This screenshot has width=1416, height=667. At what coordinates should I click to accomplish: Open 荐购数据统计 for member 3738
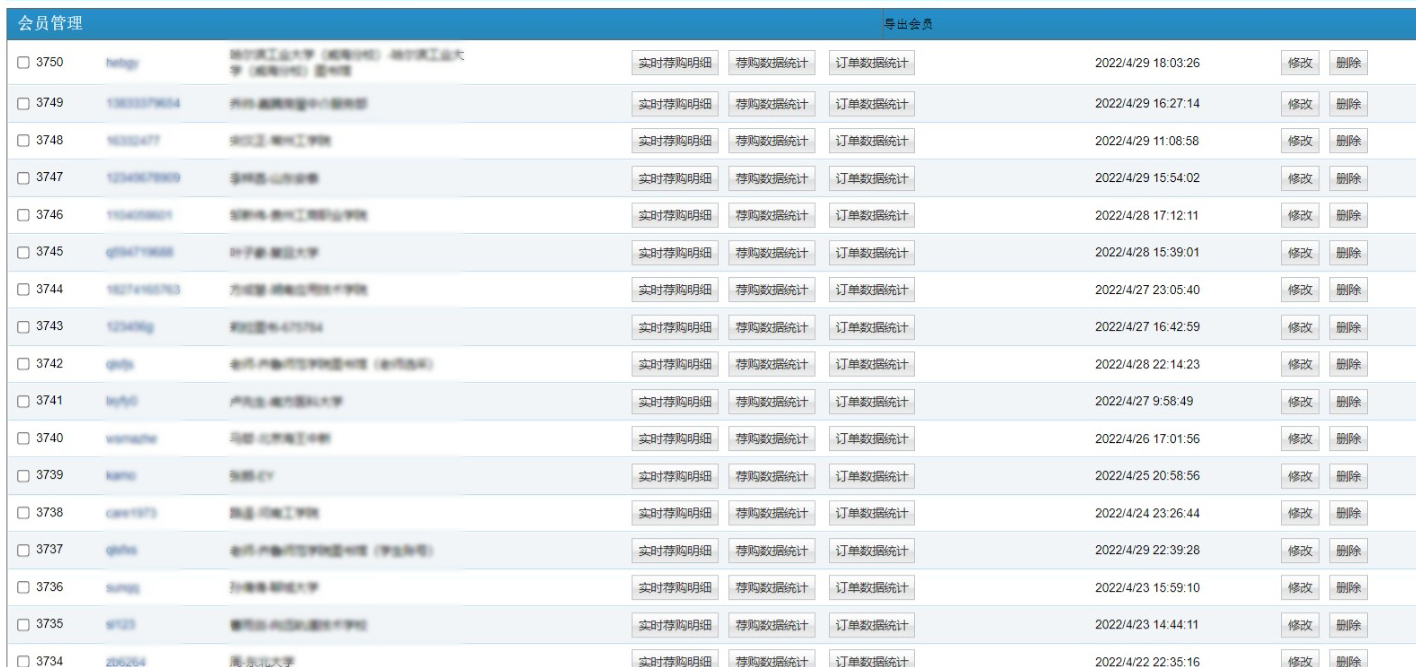pos(771,514)
